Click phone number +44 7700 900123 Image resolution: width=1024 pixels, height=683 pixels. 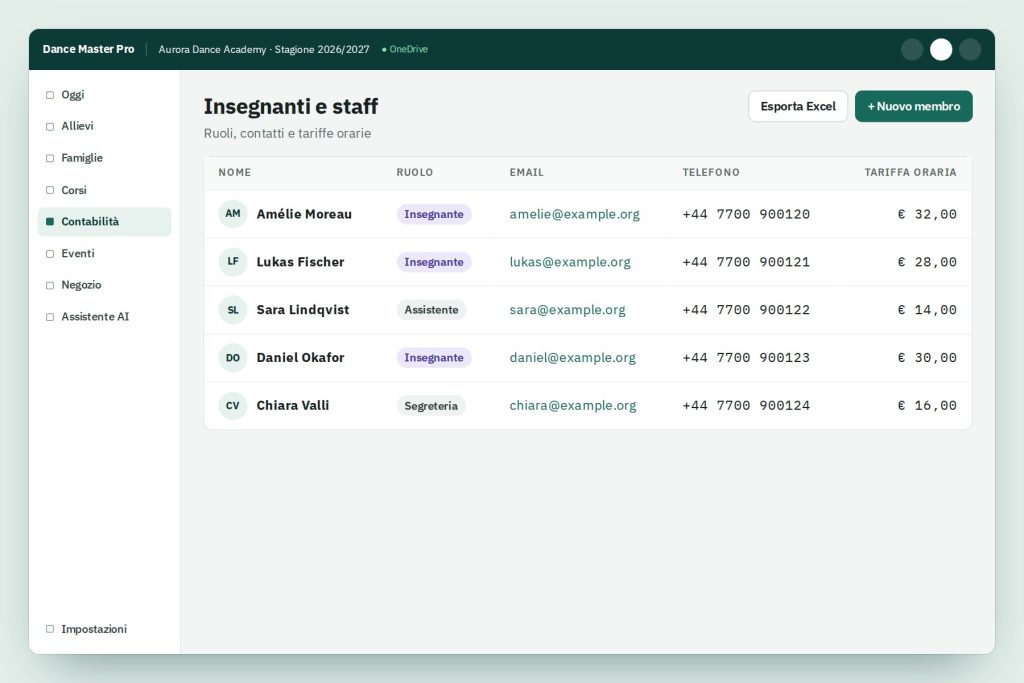pos(746,357)
